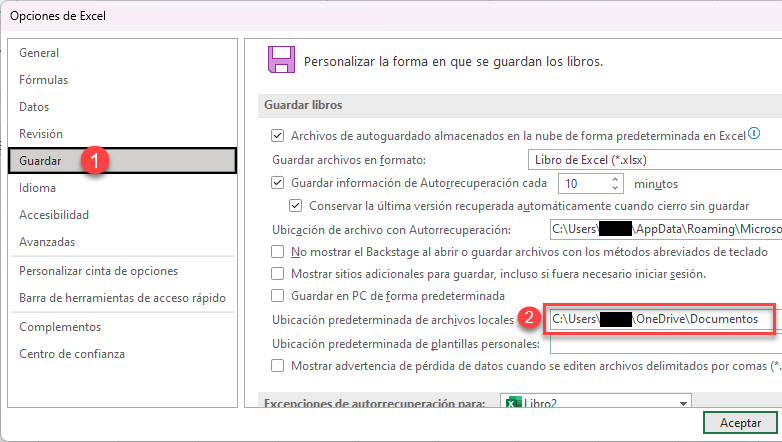Click the Ubicación de archivo con Autorrecuperación field
This screenshot has width=782, height=442.
pos(666,229)
